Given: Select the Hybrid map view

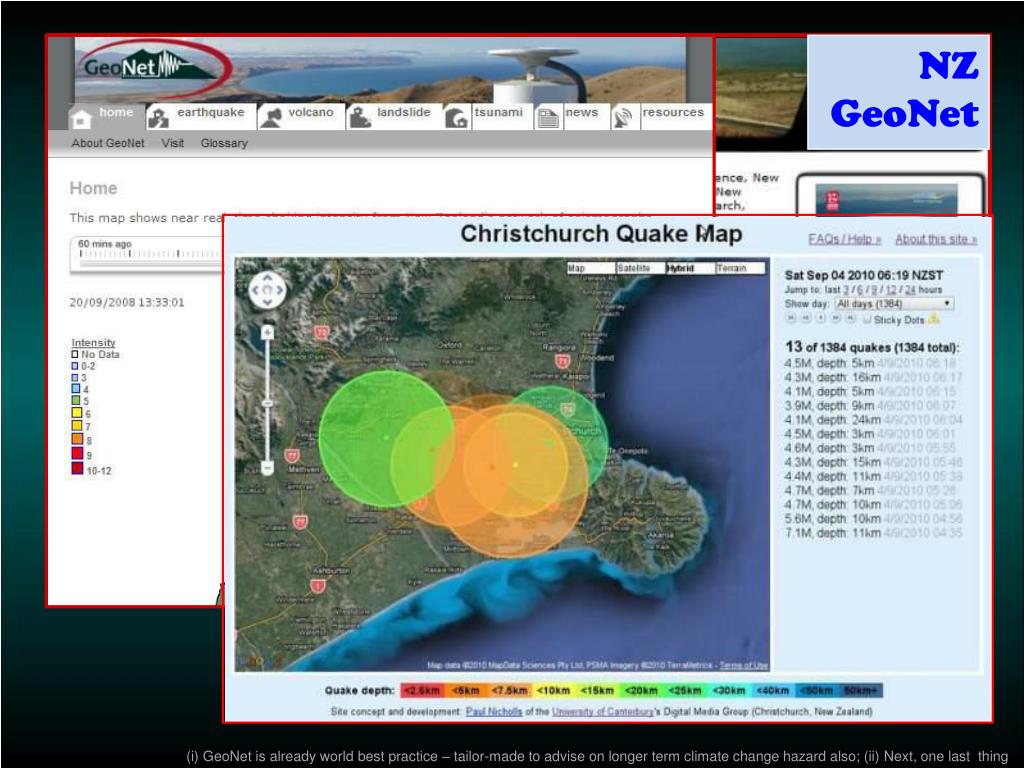Looking at the screenshot, I should [690, 268].
